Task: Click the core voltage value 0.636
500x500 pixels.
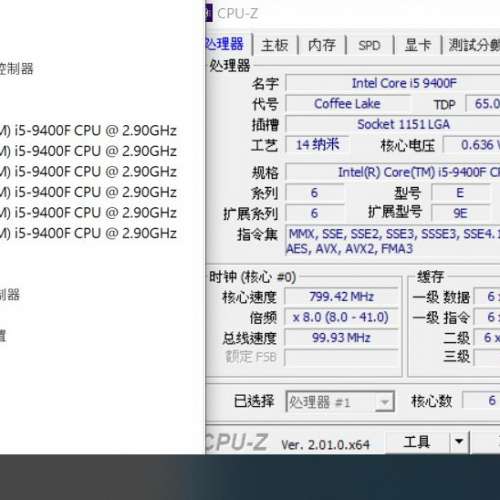Action: pos(471,145)
